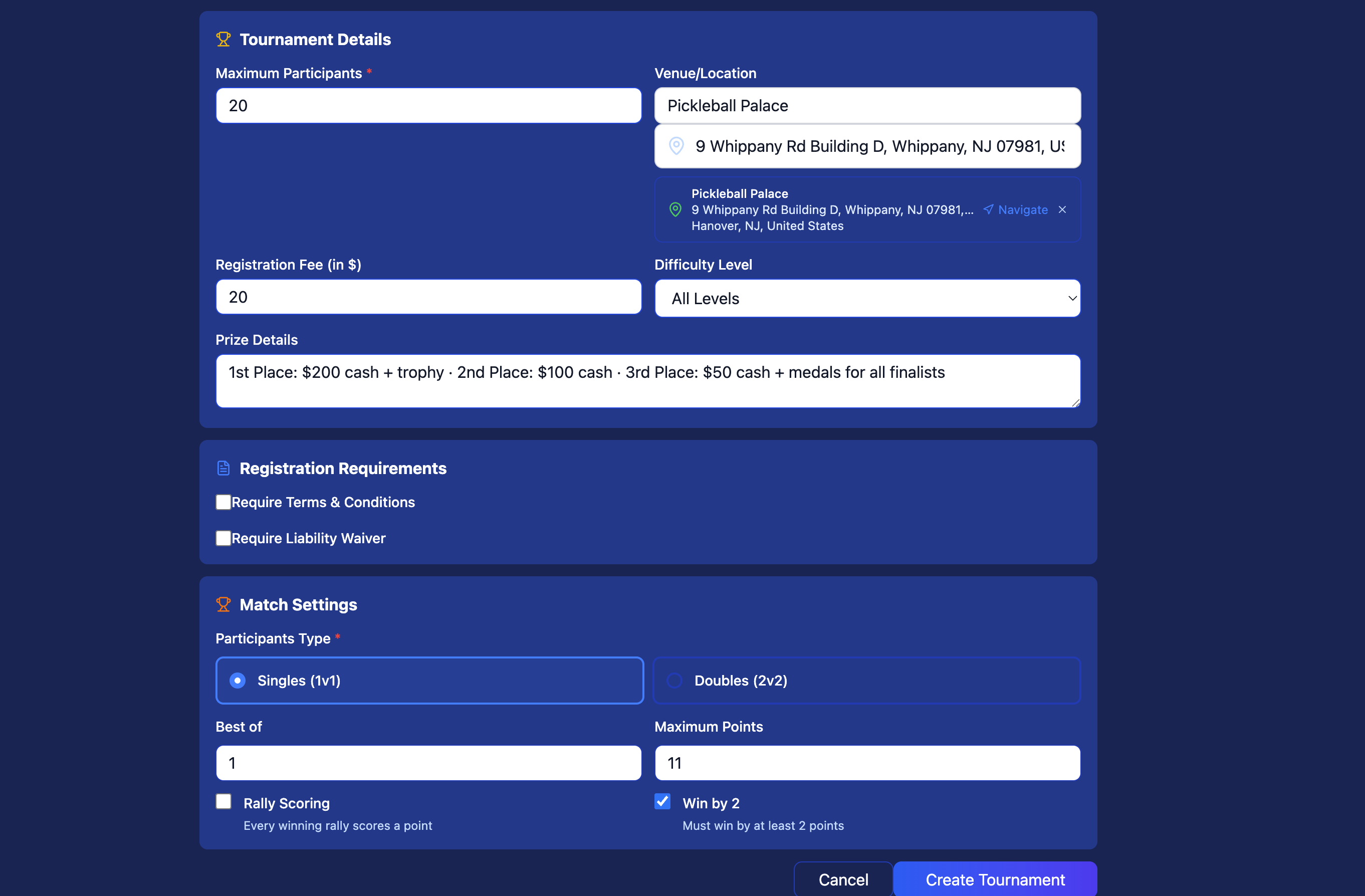The image size is (1365, 896).
Task: Uncheck the Win by 2 checkbox
Action: pos(662,801)
